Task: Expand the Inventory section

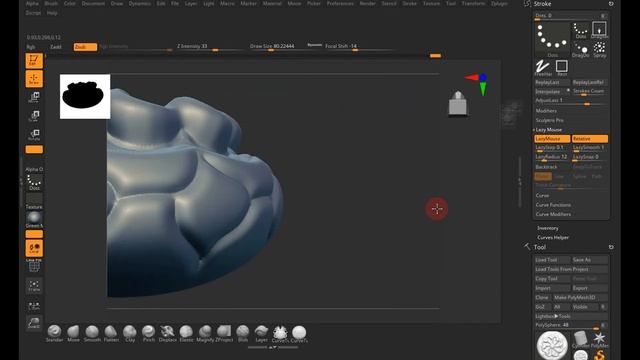Action: pyautogui.click(x=547, y=228)
